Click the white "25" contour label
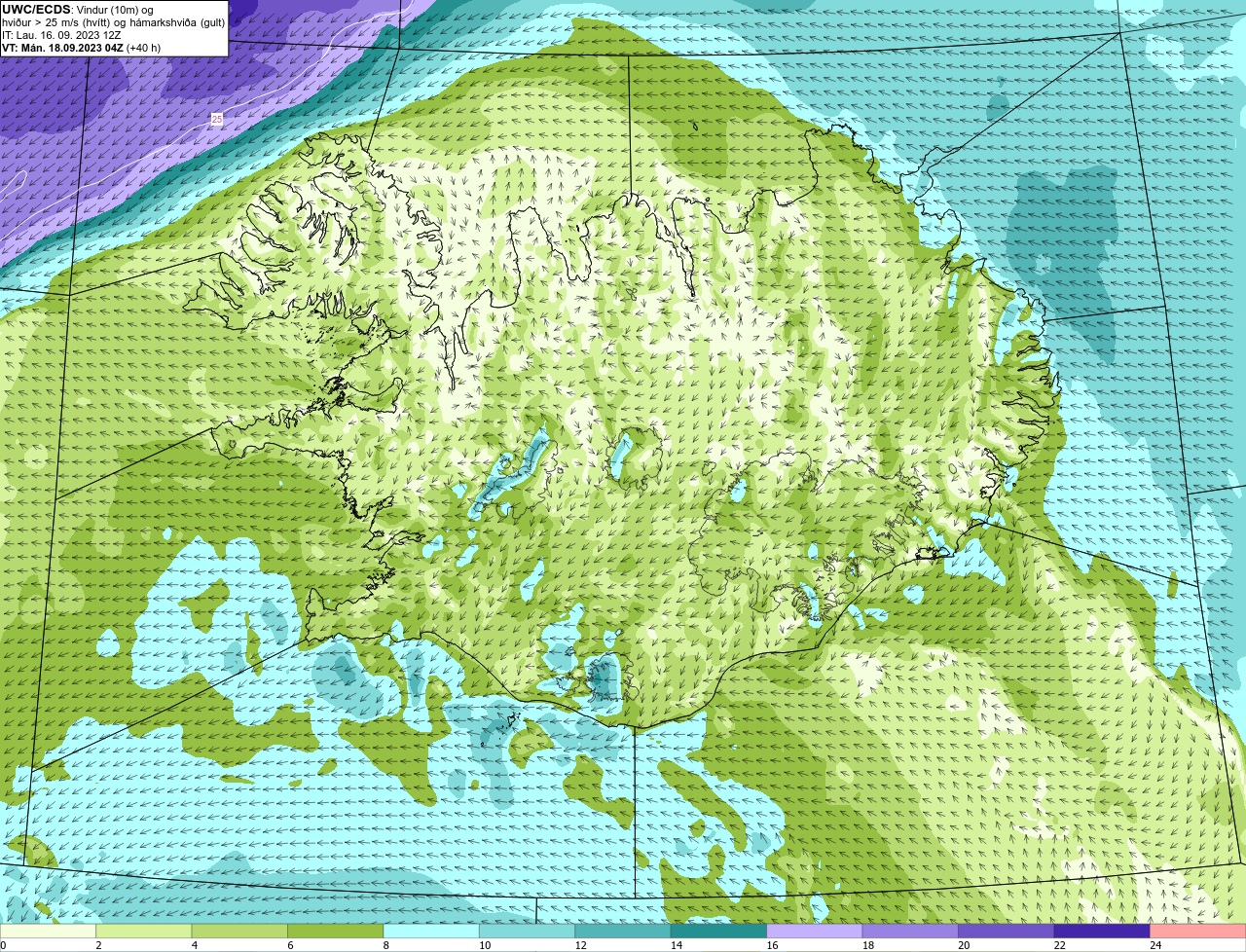Viewport: 1246px width, 952px height. click(217, 119)
